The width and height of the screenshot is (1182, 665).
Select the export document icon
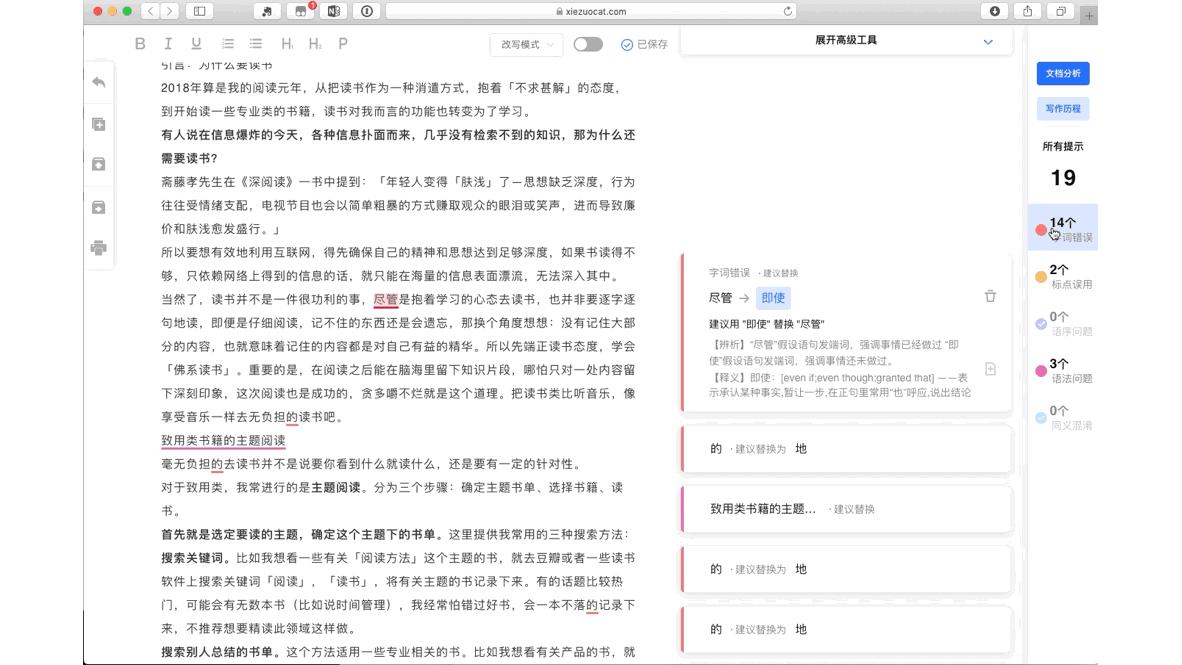[x=98, y=206]
